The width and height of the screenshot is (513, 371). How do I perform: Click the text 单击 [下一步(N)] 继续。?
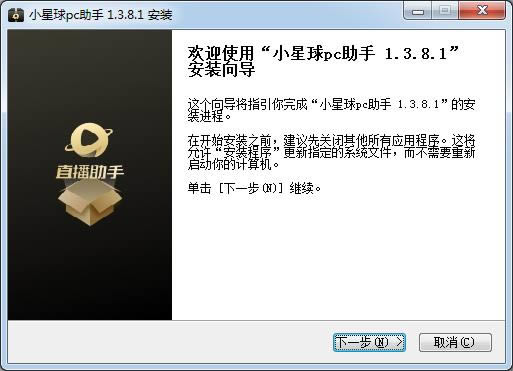(254, 188)
